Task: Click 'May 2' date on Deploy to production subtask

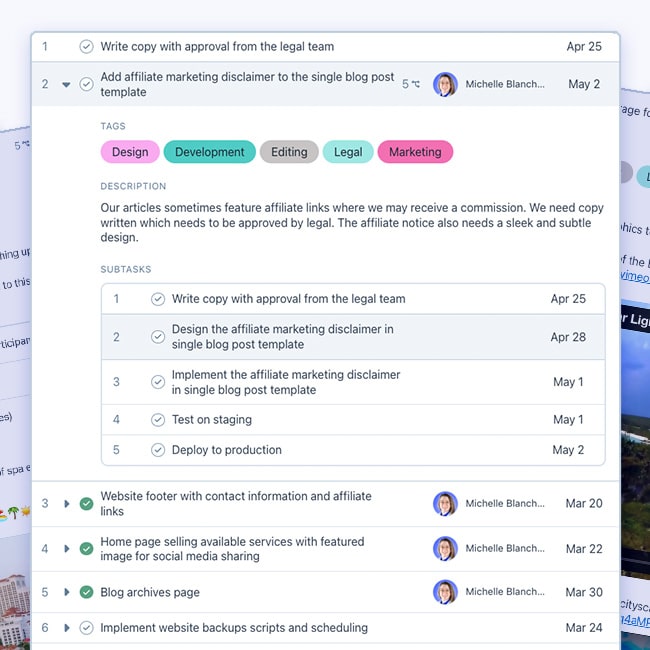Action: pos(568,450)
